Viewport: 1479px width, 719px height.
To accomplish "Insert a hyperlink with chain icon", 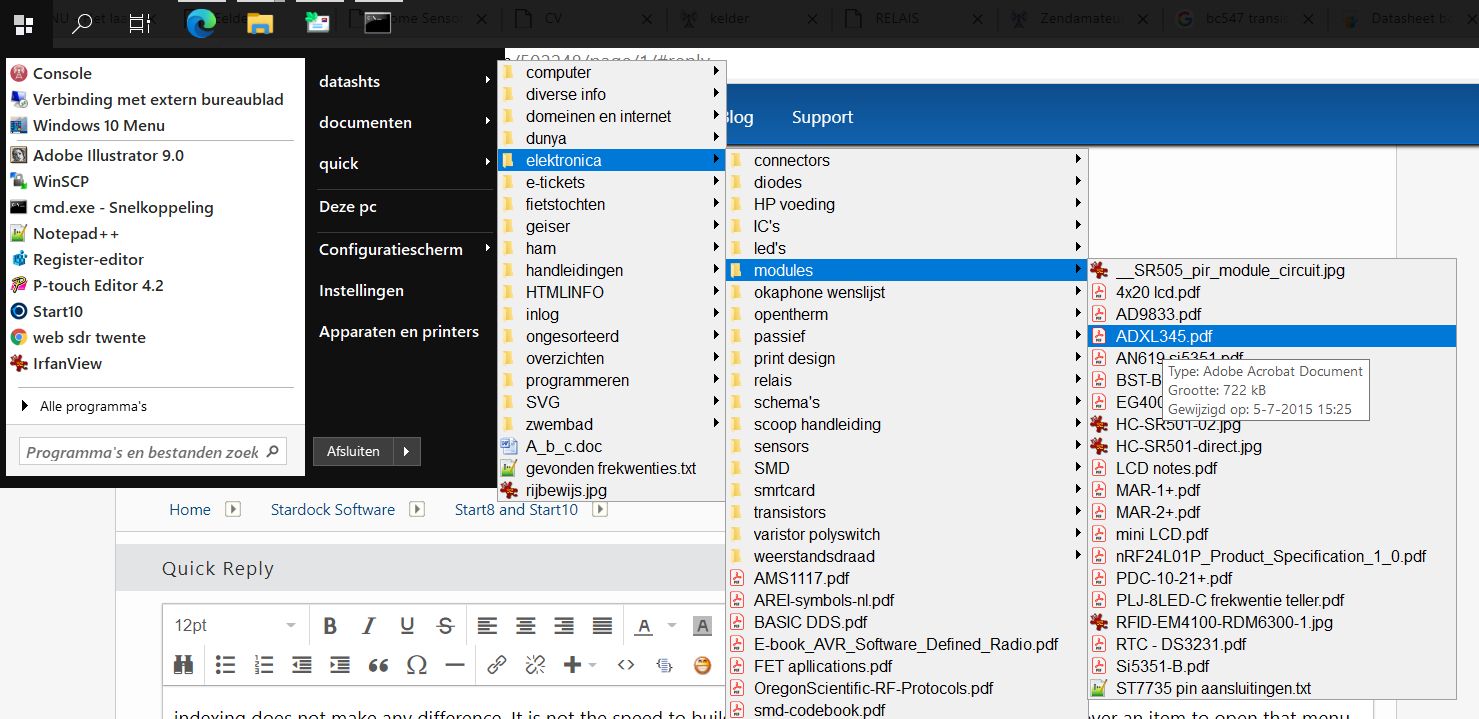I will click(497, 665).
